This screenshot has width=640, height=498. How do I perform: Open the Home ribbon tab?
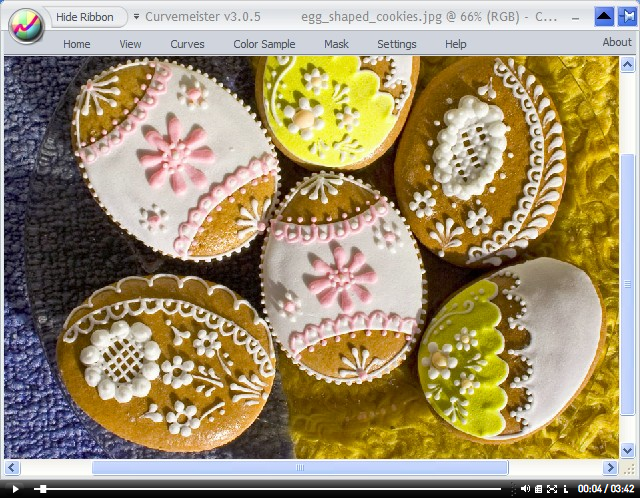point(77,44)
